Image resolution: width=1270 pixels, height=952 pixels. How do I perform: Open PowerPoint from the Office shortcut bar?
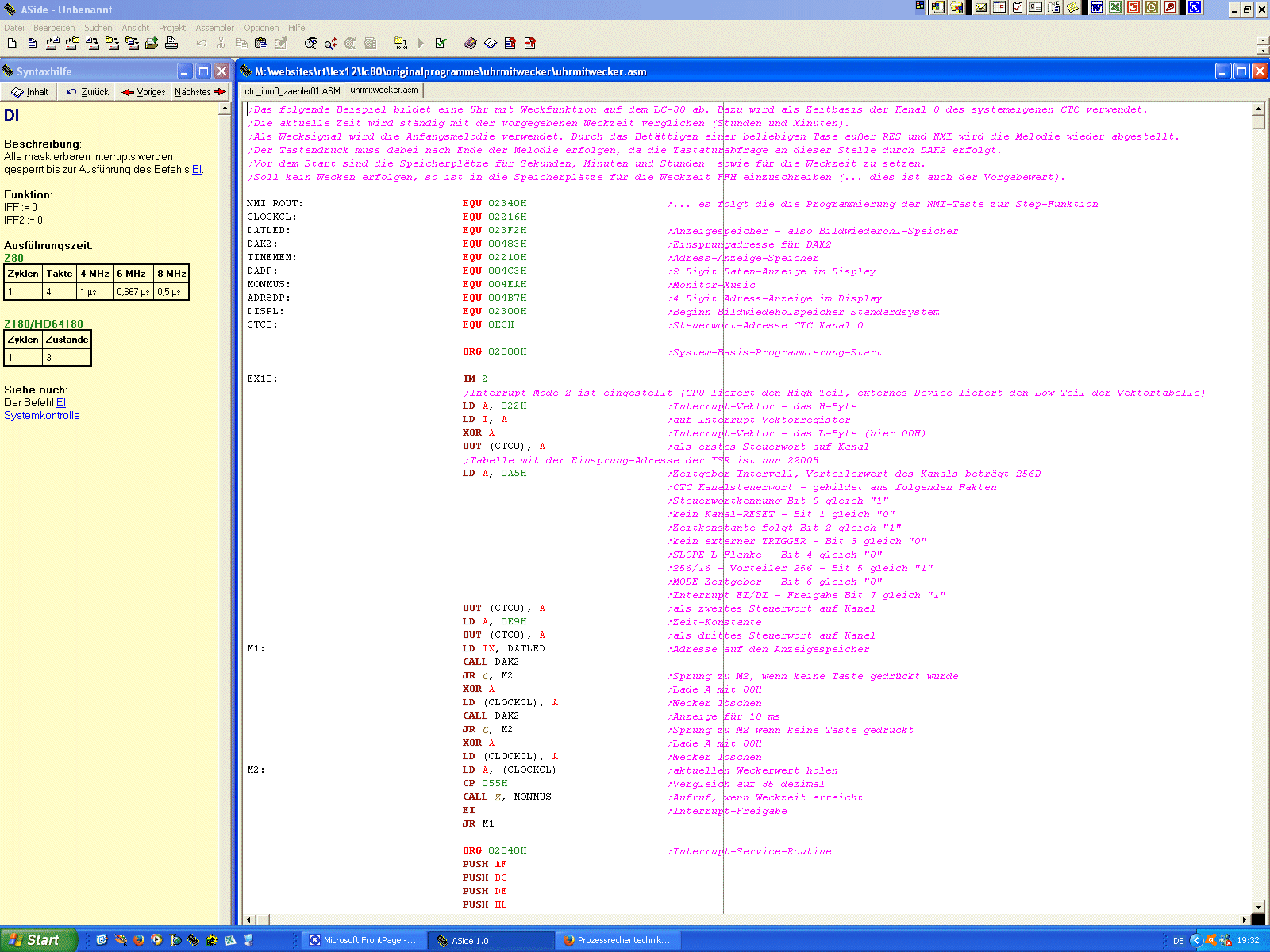(x=1133, y=7)
